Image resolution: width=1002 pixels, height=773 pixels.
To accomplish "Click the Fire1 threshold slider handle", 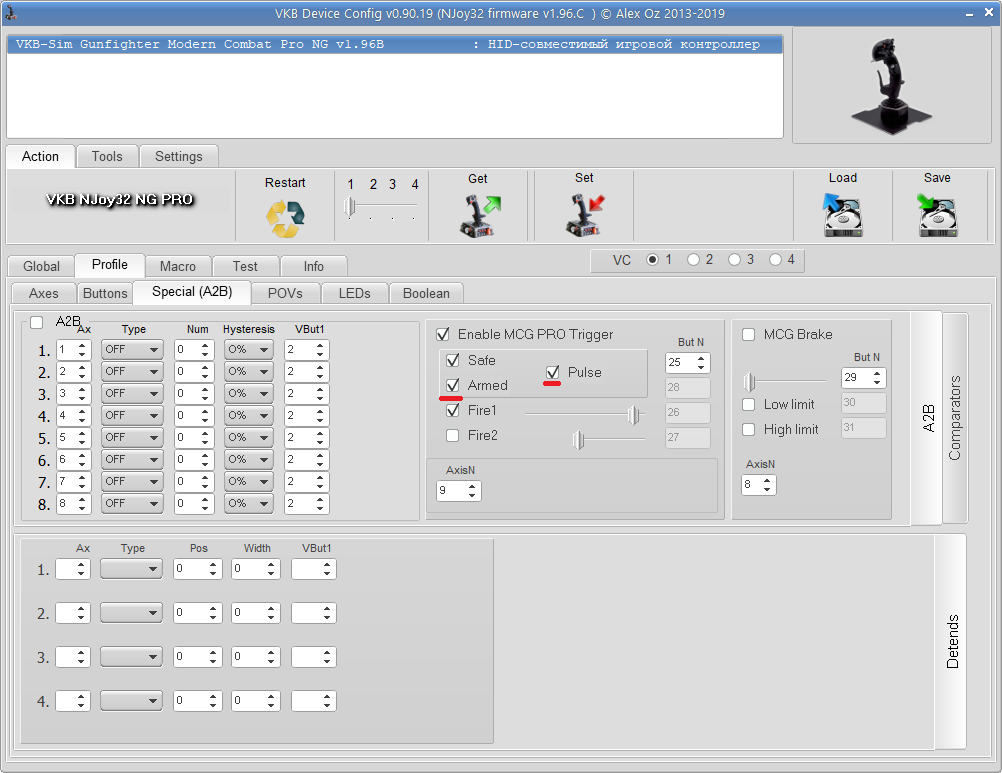I will 633,415.
